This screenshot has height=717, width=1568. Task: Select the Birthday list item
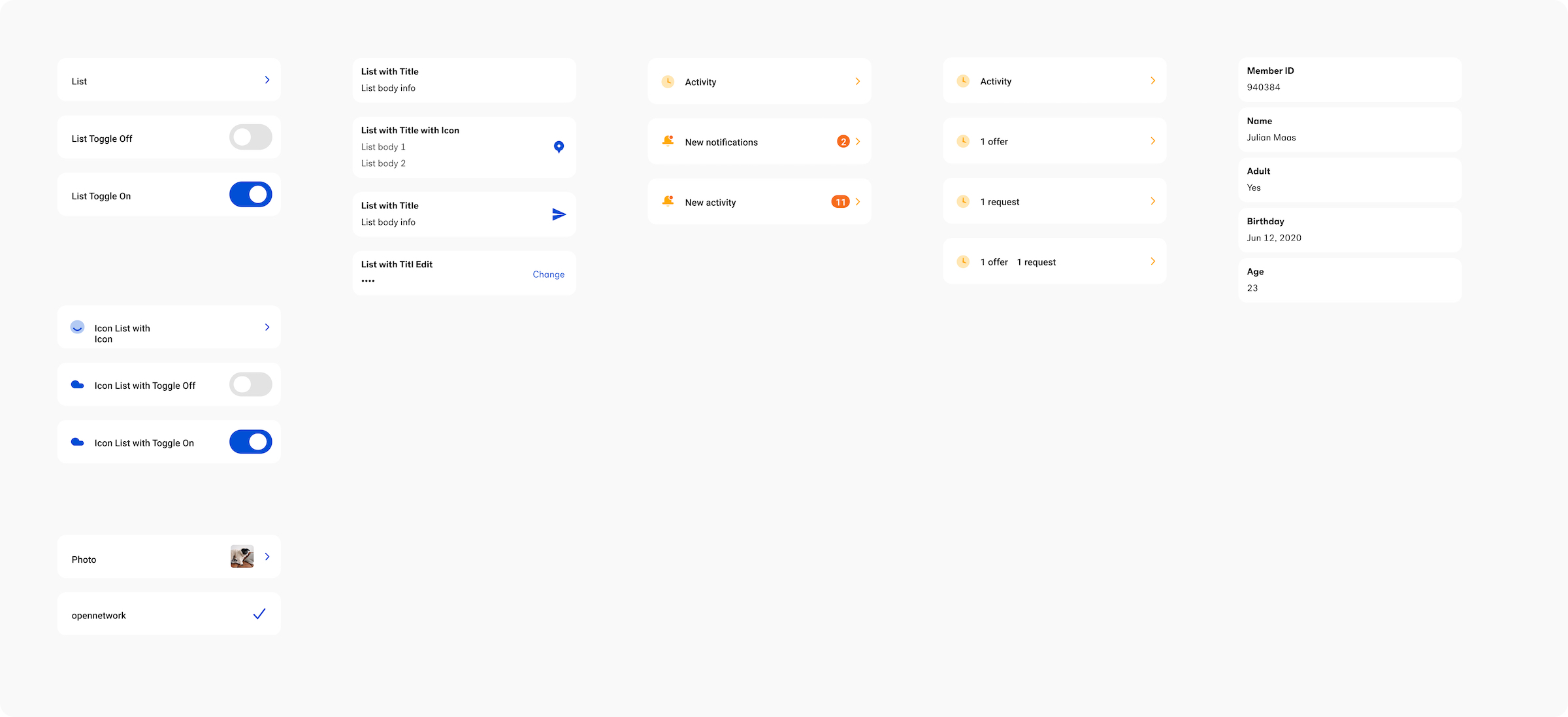pyautogui.click(x=1349, y=229)
